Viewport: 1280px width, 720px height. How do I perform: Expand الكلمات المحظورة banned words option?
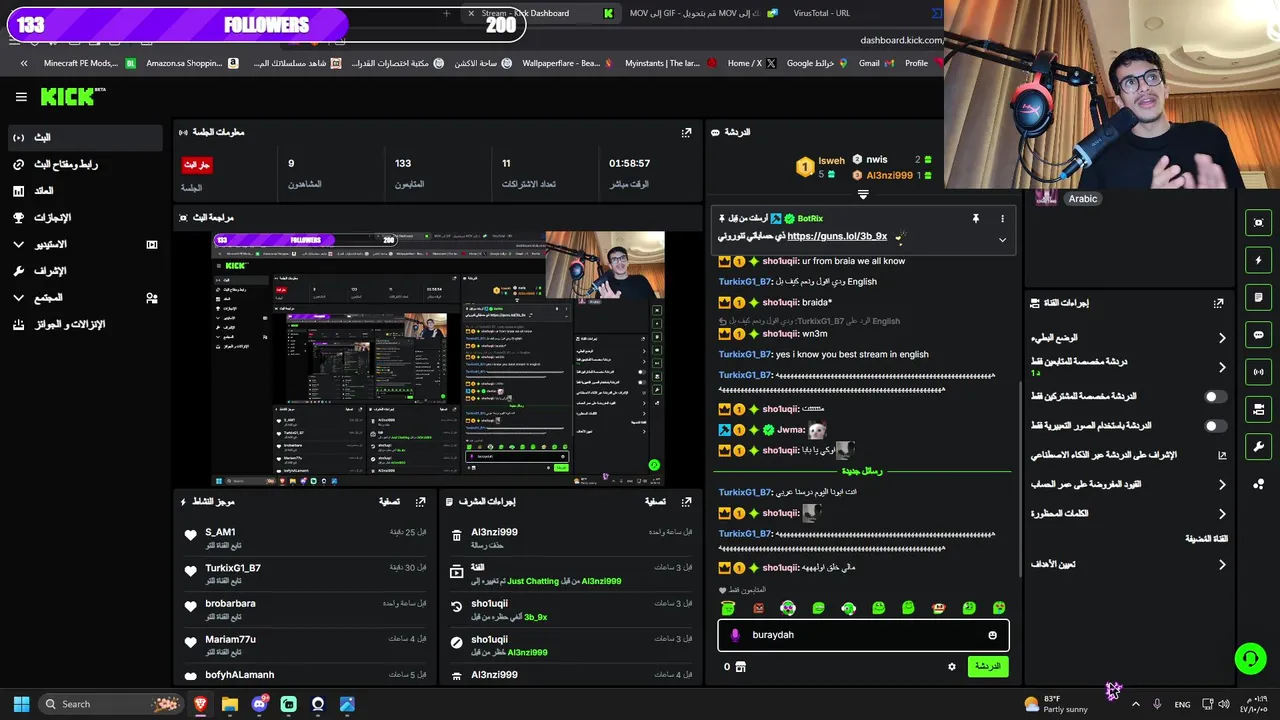[x=1221, y=514]
